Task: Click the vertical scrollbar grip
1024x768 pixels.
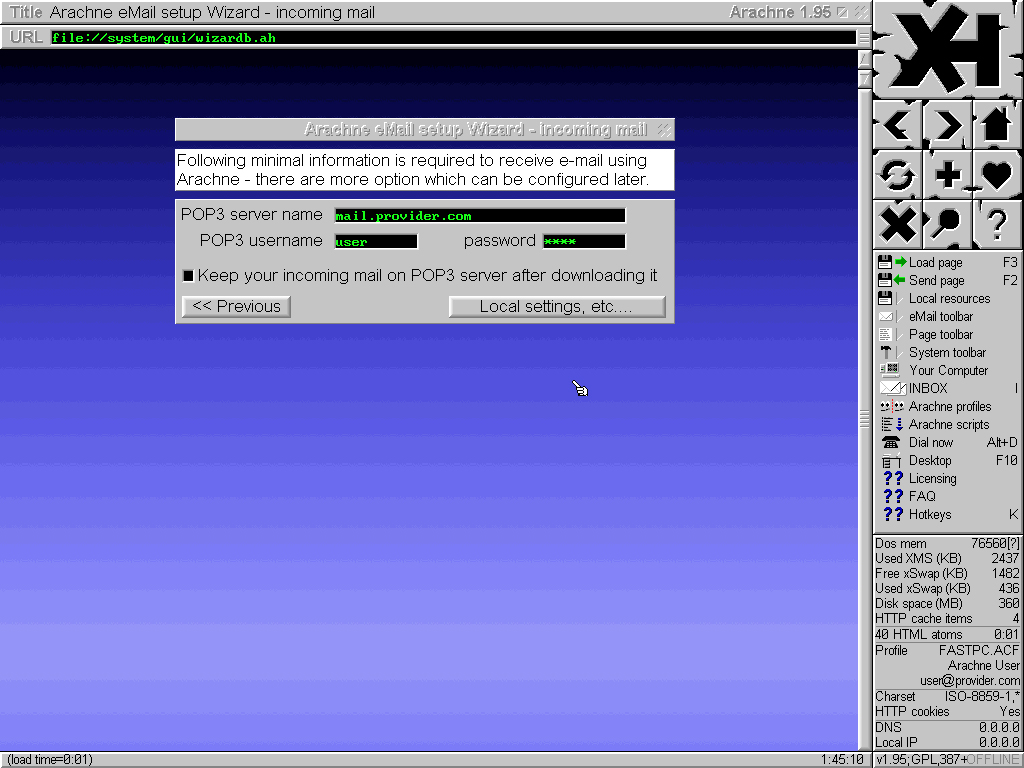Action: click(x=864, y=419)
